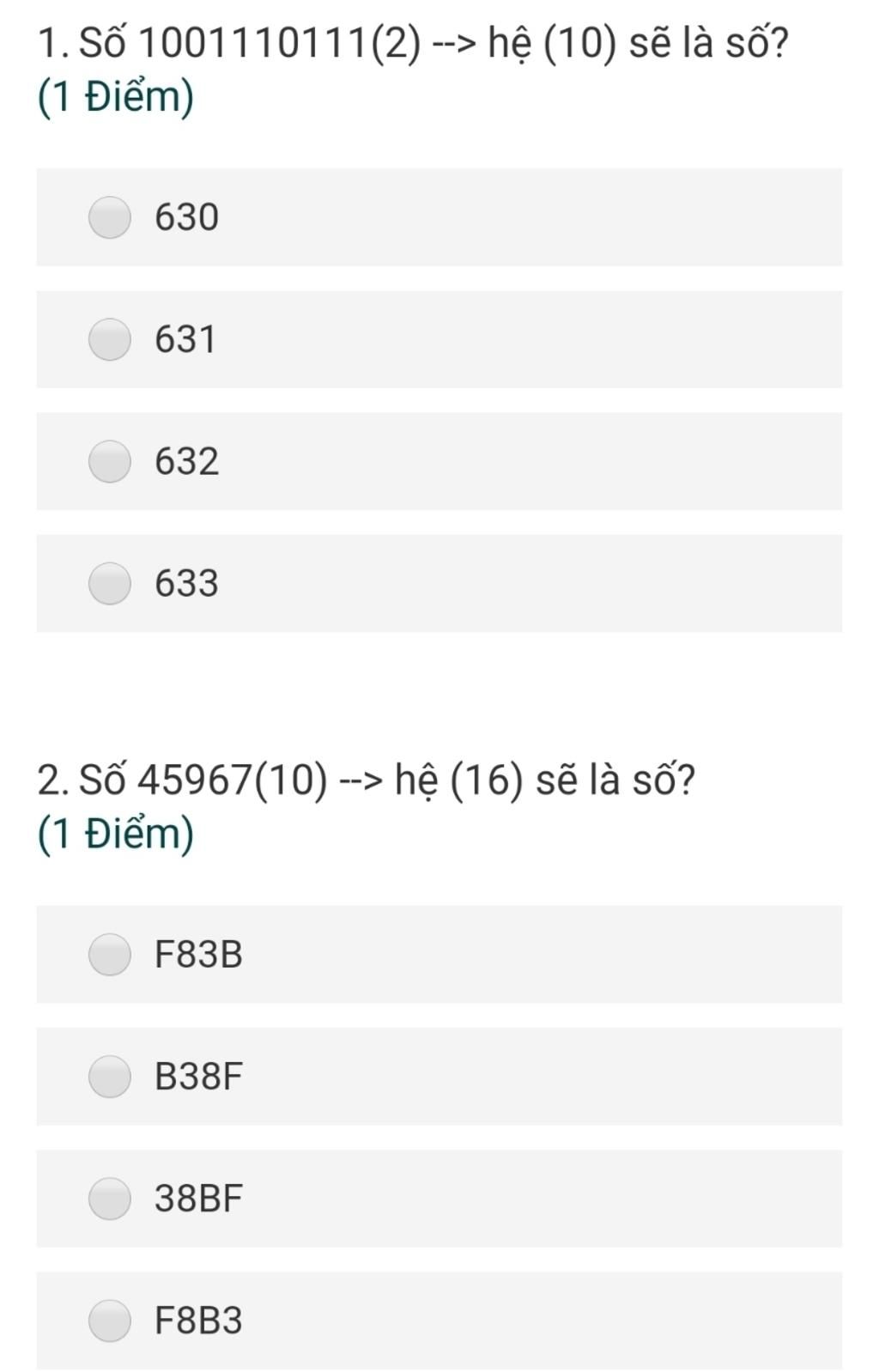
Task: Tick the 38BF radio circle
Action: 110,1198
